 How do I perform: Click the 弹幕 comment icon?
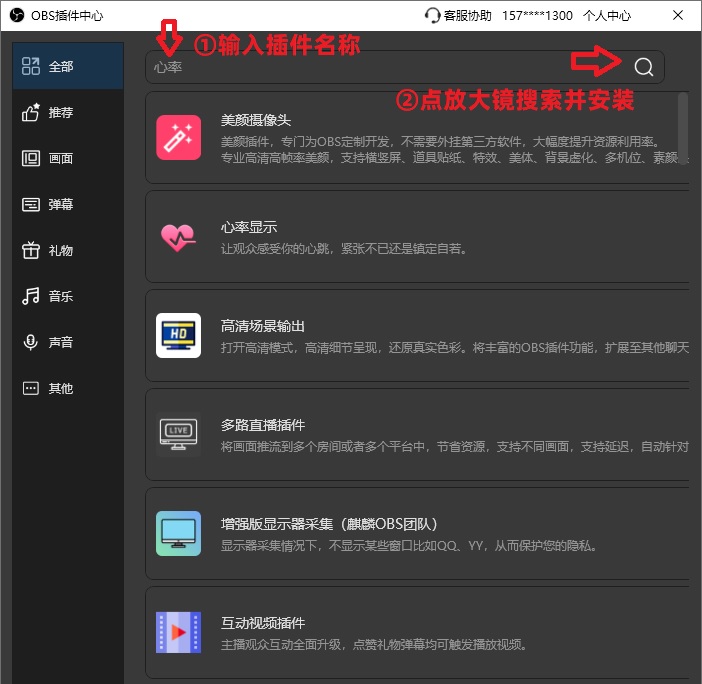(x=30, y=205)
